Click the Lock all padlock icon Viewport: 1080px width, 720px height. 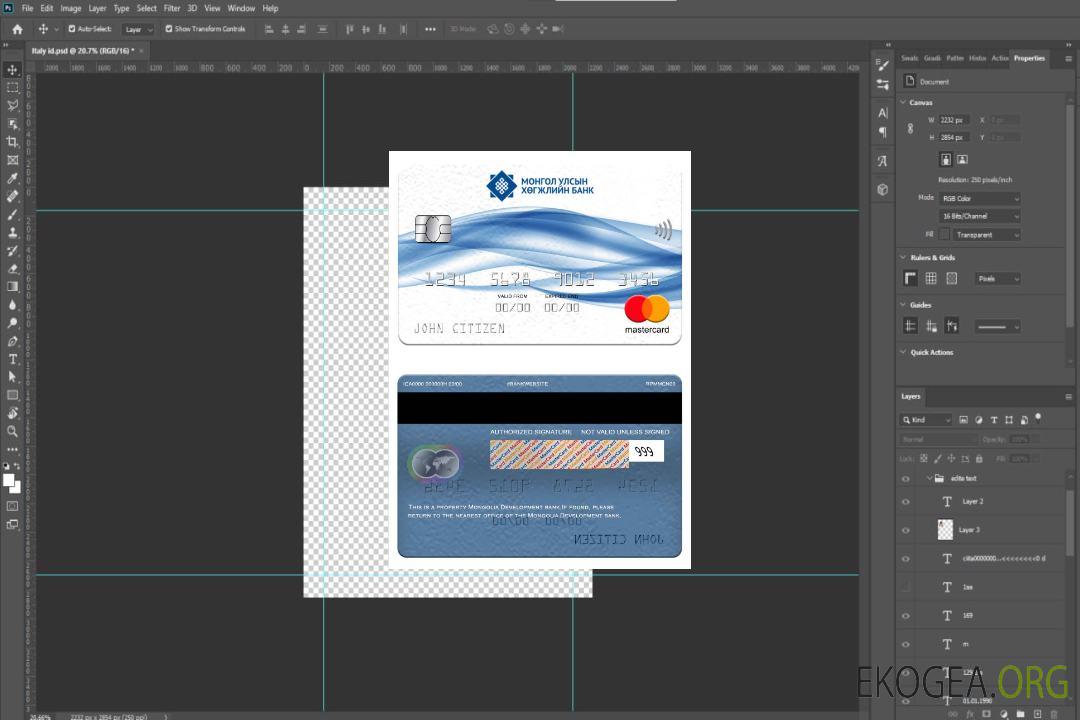pos(979,458)
